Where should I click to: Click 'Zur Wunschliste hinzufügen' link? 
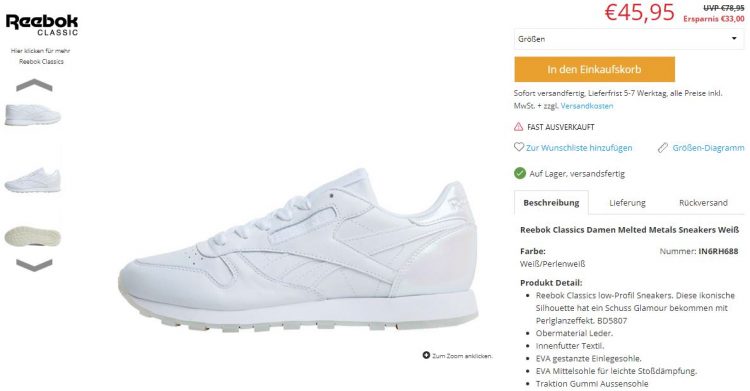point(579,148)
